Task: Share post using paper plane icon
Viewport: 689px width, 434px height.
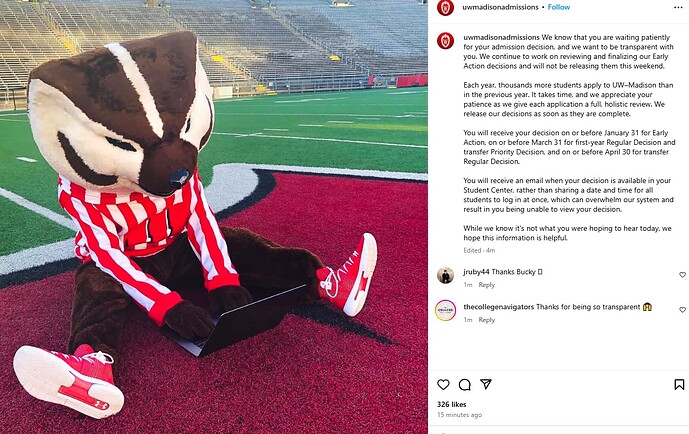Action: (x=486, y=384)
